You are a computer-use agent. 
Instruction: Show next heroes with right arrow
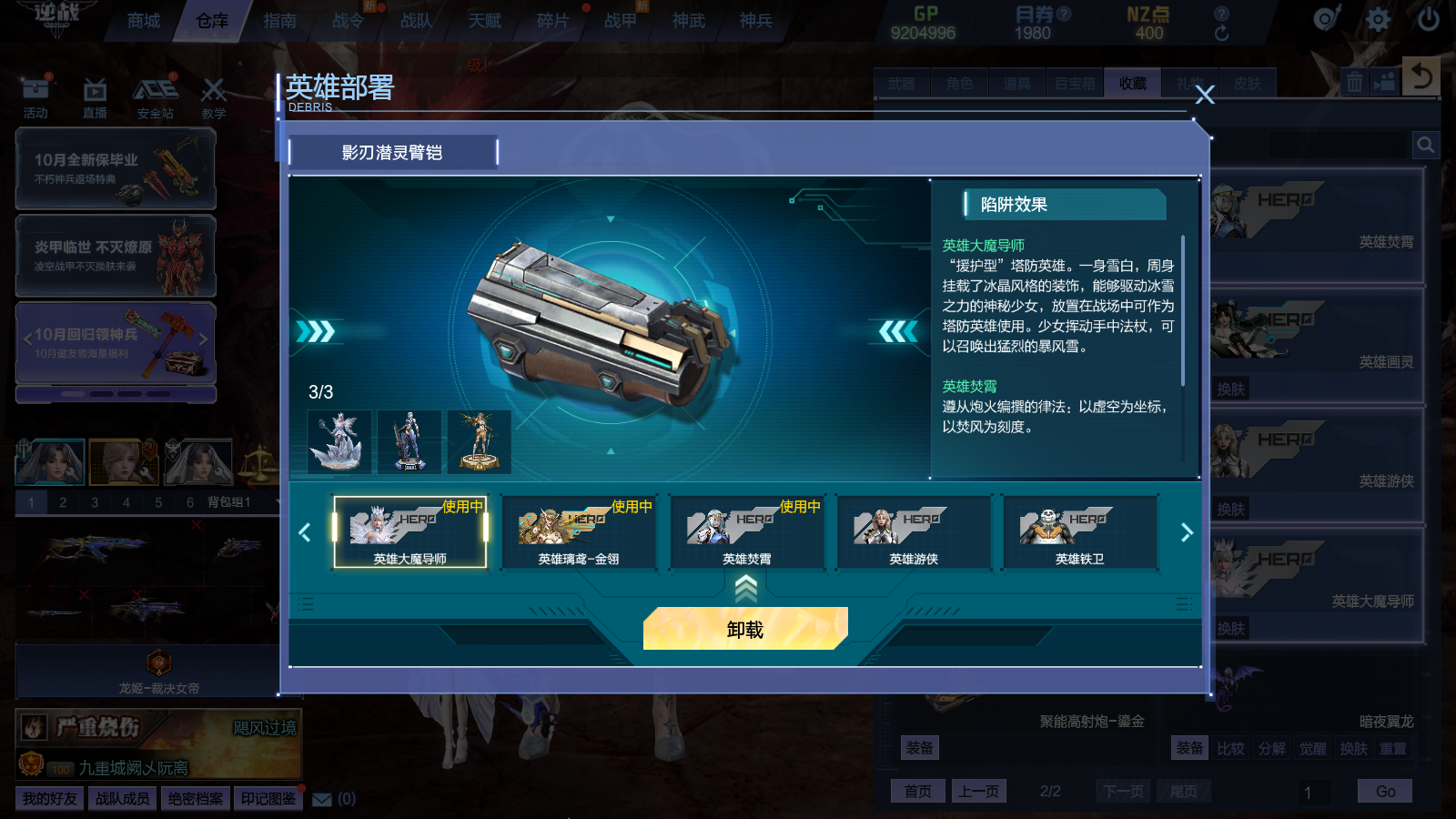coord(1186,532)
